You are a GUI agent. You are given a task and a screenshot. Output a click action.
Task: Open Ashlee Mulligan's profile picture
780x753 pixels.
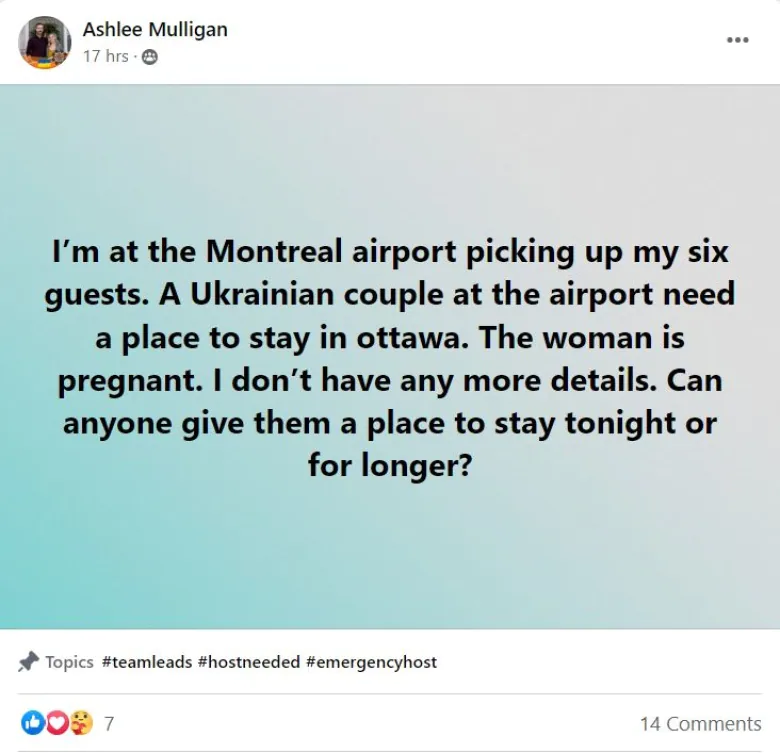tap(45, 42)
